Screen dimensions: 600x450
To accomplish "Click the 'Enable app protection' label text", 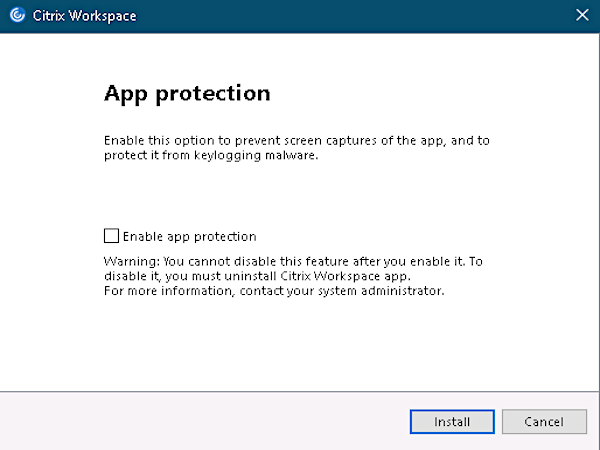I will (x=189, y=237).
